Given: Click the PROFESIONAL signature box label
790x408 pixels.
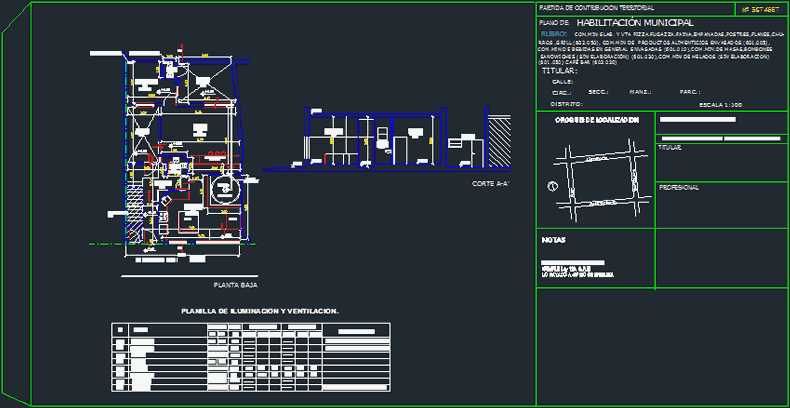Looking at the screenshot, I should point(679,187).
